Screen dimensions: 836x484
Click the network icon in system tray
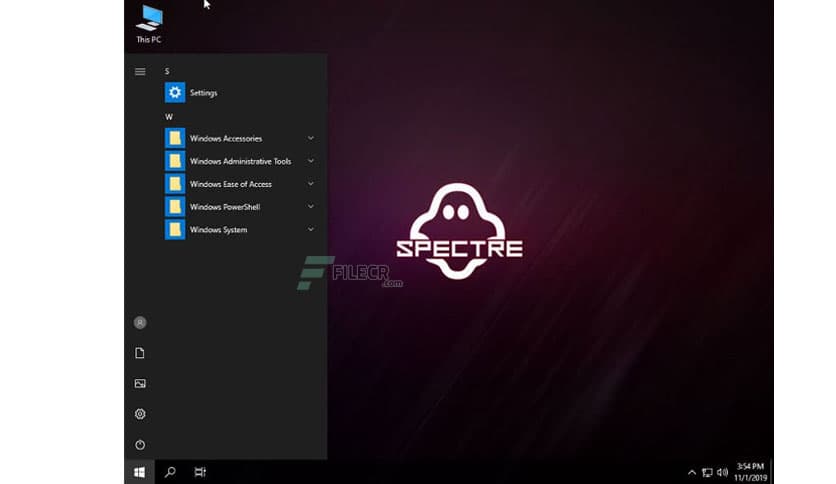coord(708,472)
